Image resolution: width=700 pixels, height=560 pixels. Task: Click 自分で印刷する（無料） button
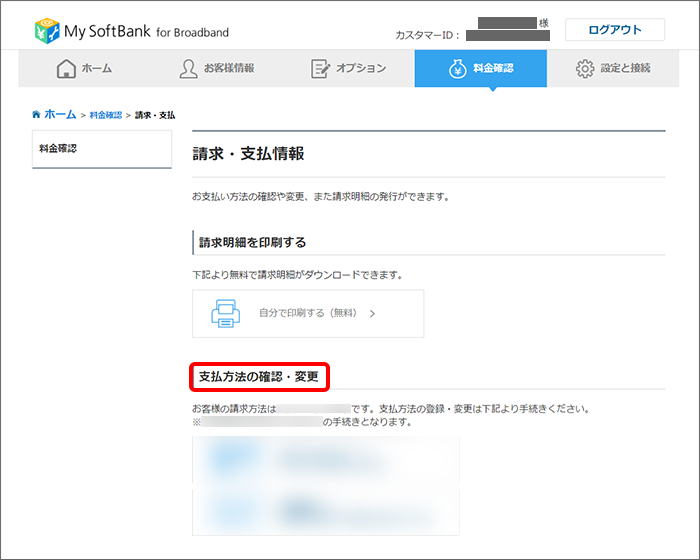coord(308,313)
